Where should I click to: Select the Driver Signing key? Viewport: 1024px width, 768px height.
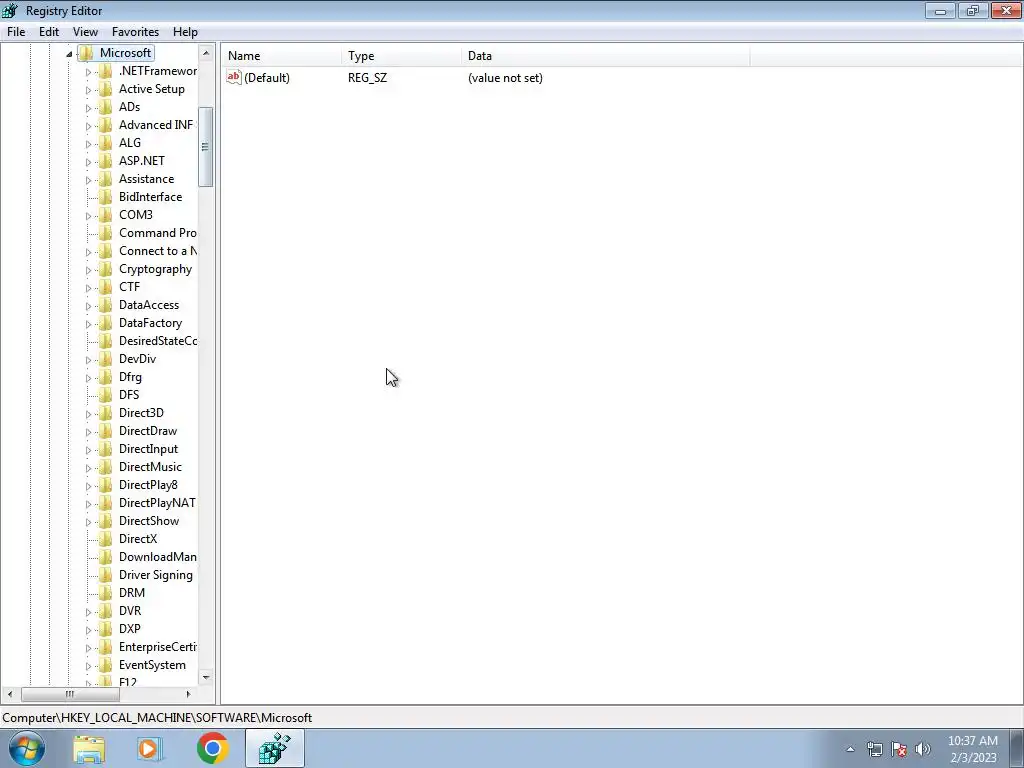(x=155, y=575)
